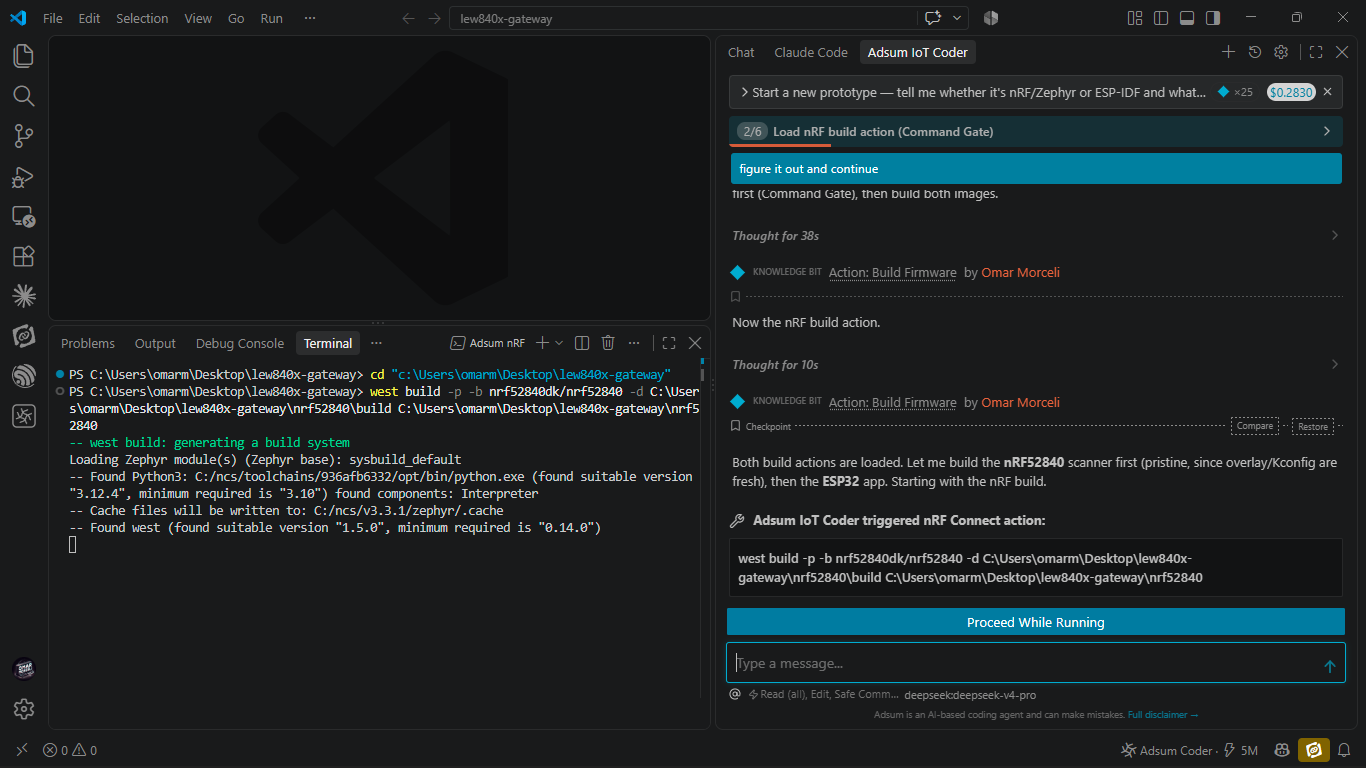Open the View menu

(x=198, y=18)
